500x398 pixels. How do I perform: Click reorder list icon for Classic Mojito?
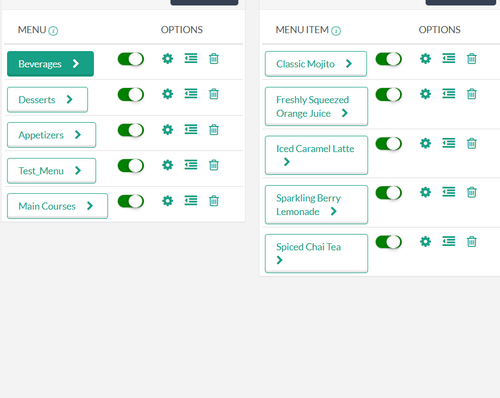[449, 59]
